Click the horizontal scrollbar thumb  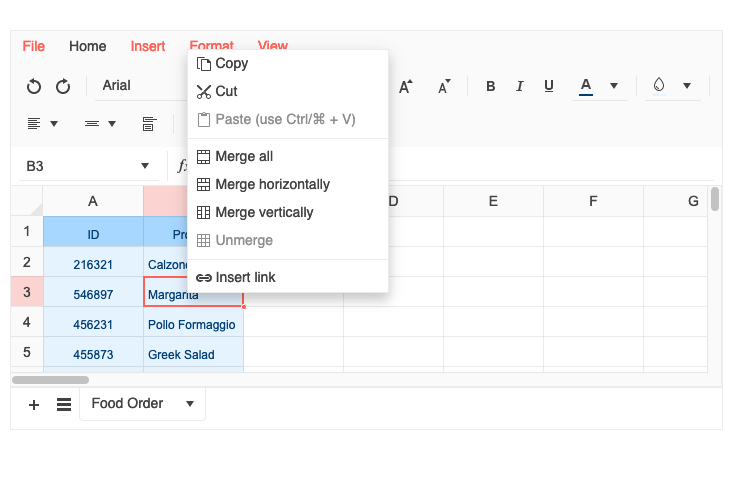click(50, 380)
